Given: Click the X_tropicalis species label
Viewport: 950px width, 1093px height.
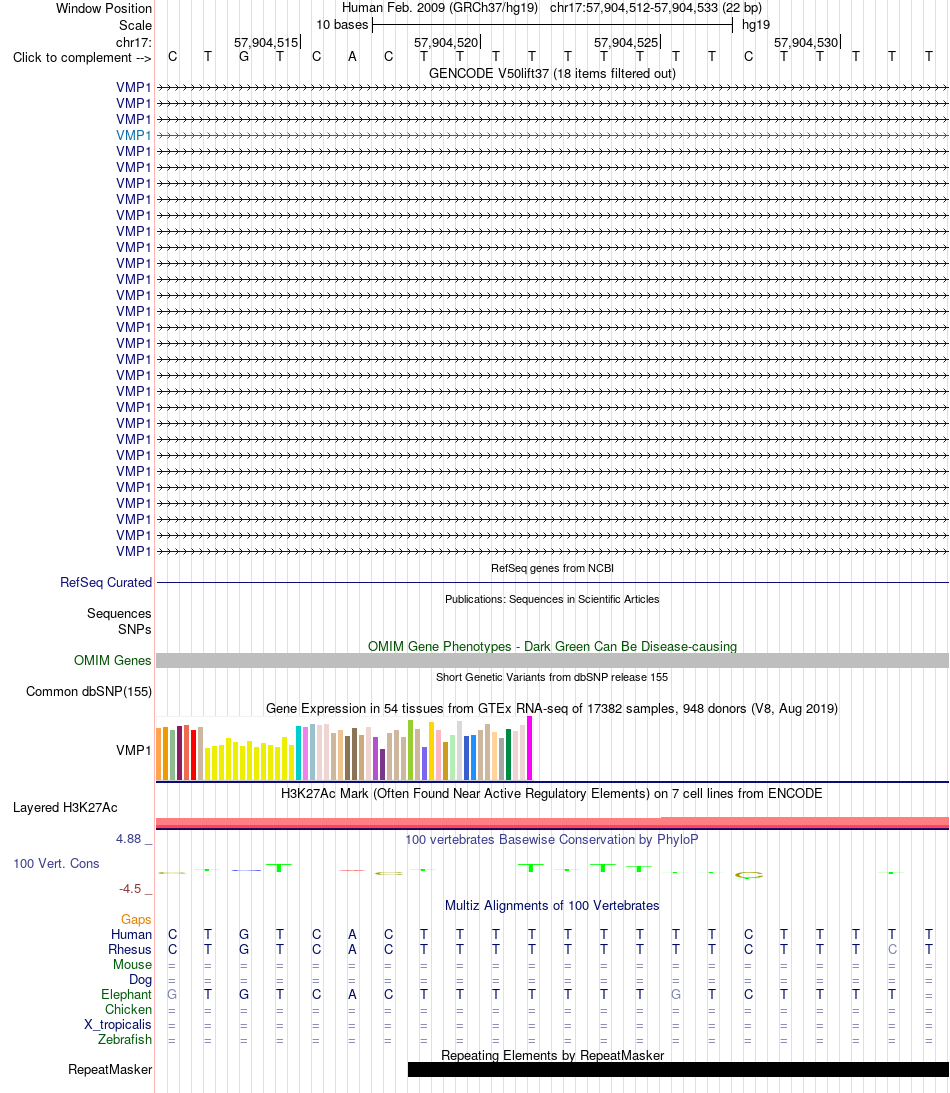Looking at the screenshot, I should 118,1024.
